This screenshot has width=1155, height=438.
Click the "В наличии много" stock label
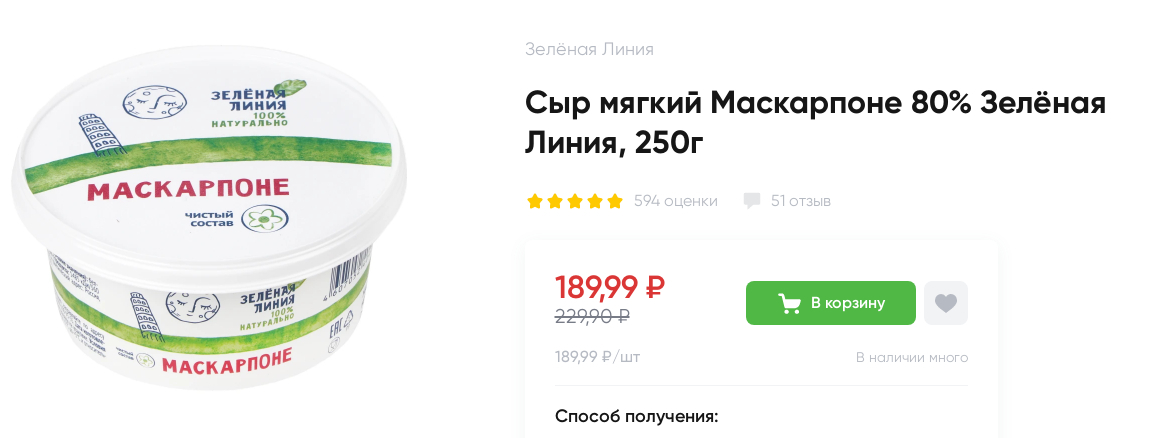912,358
